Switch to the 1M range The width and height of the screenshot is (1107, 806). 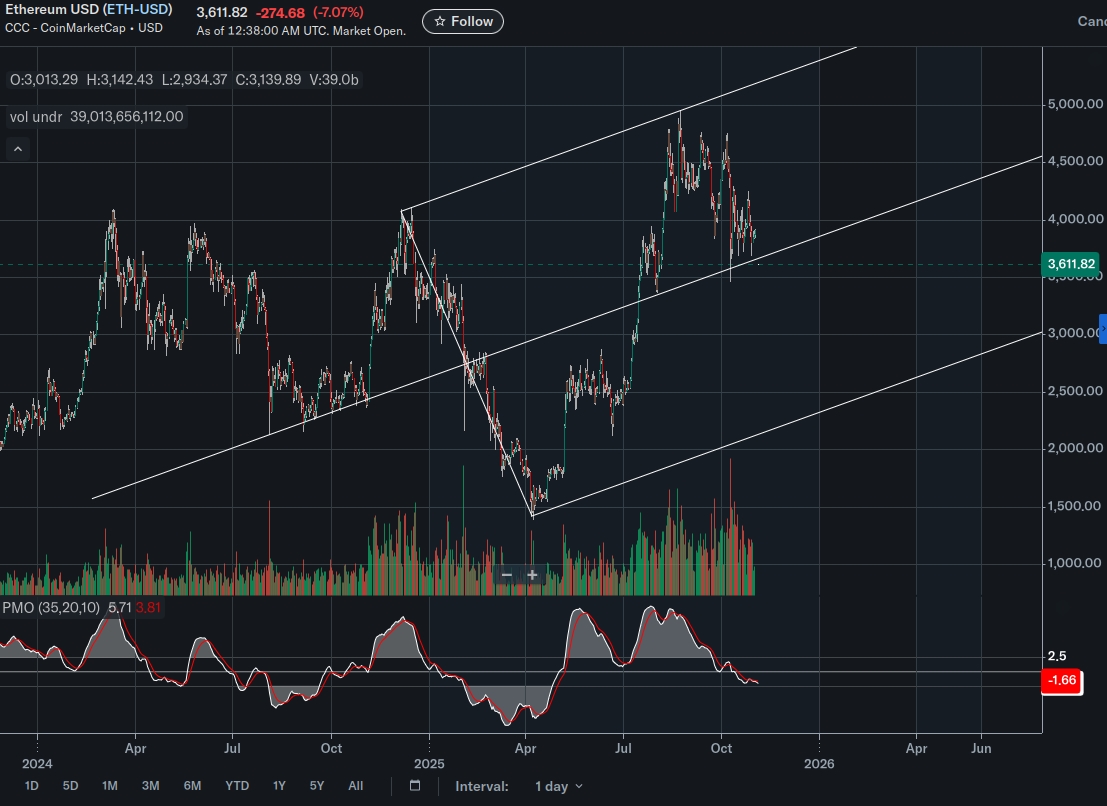coord(110,786)
